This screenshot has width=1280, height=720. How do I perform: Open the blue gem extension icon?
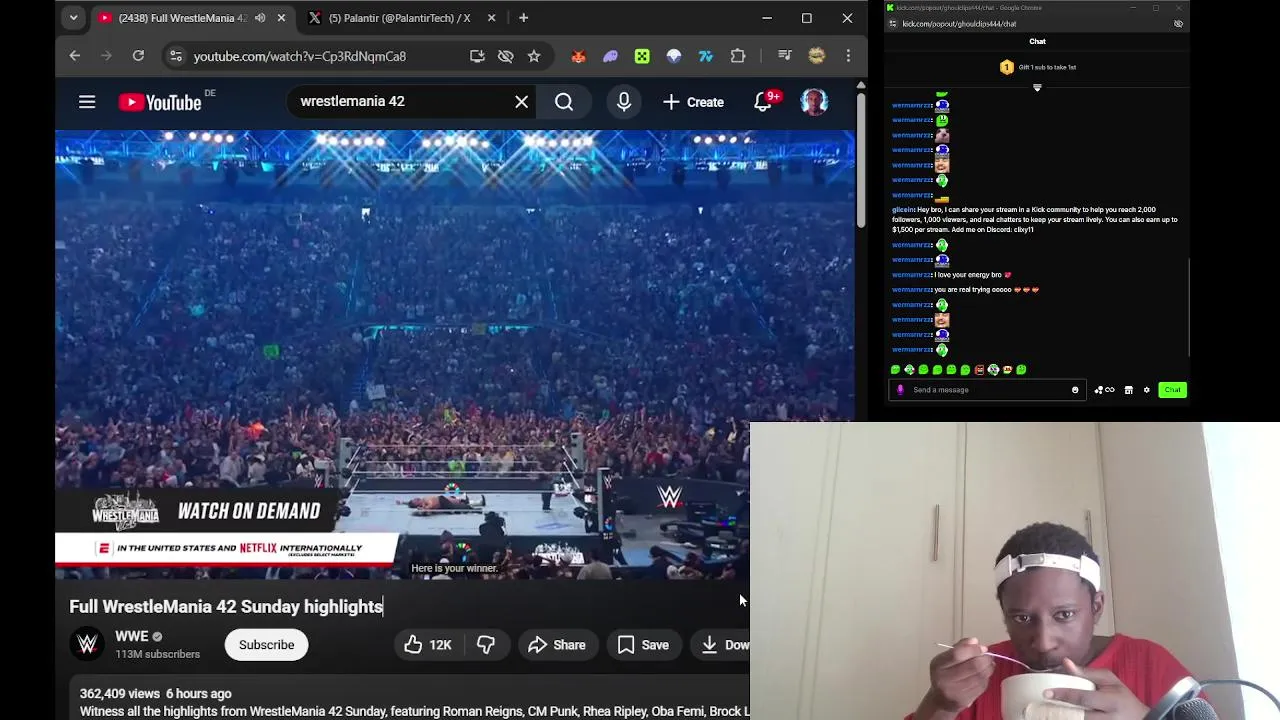[674, 56]
